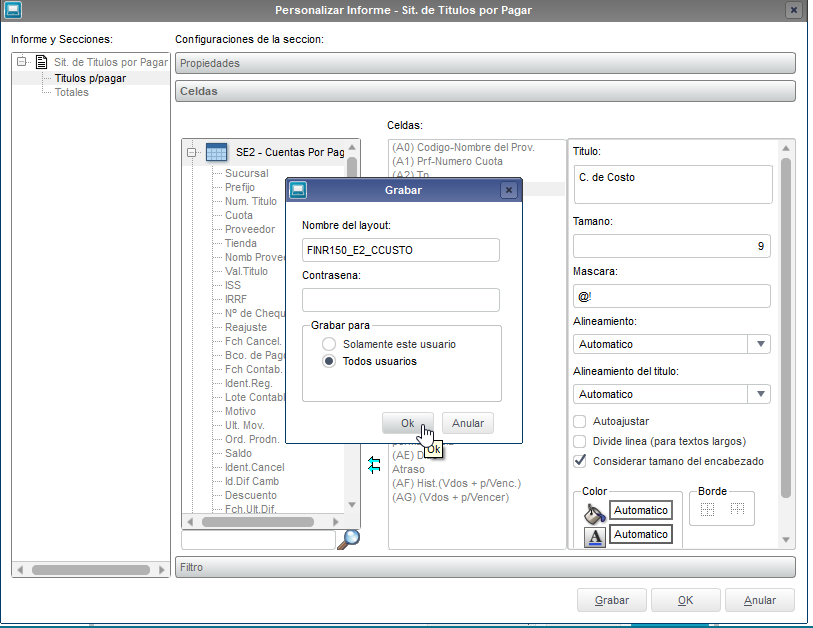
Task: Select Solamente este usuario radio option
Action: (x=329, y=344)
